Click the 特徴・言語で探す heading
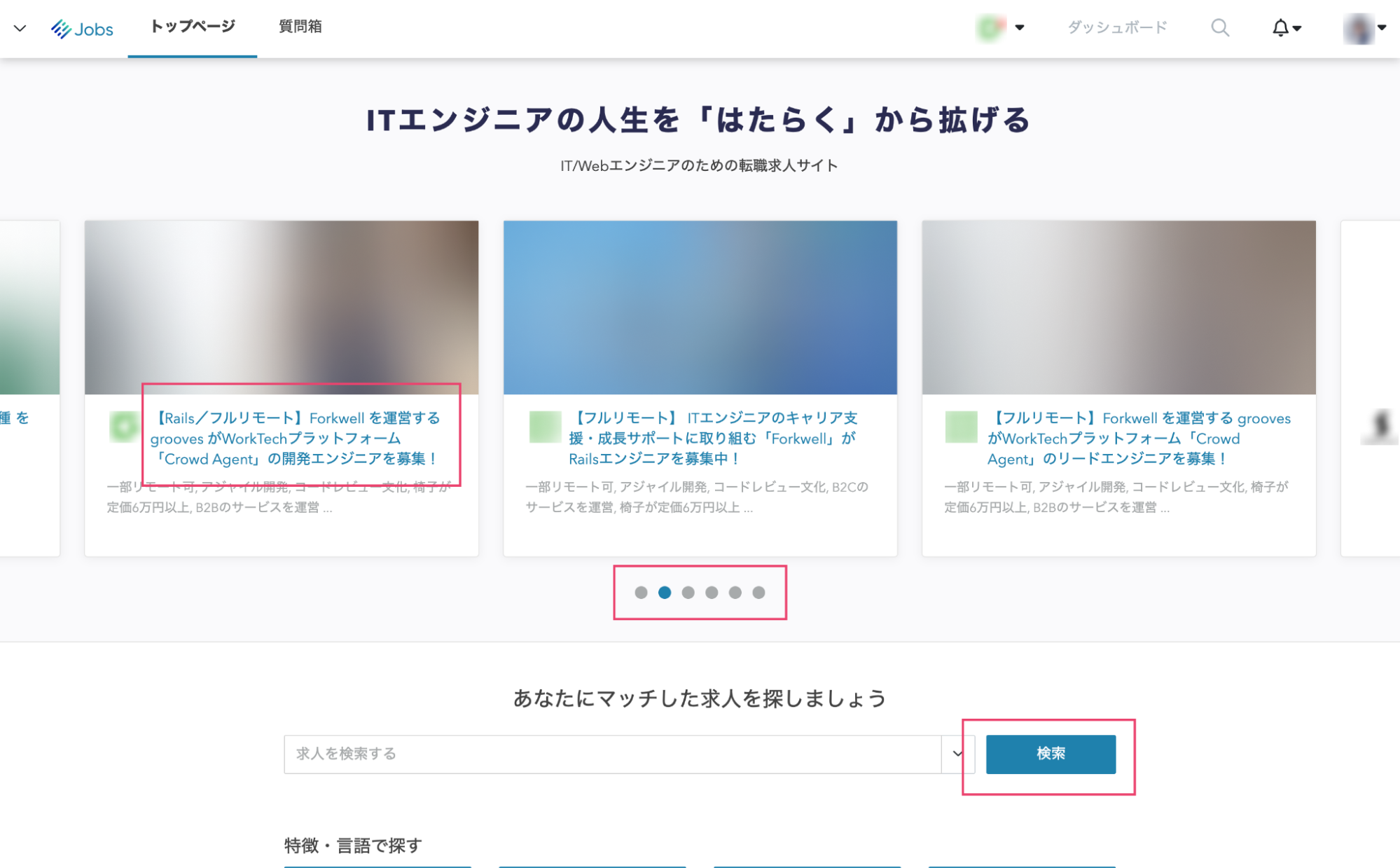This screenshot has height=868, width=1400. point(353,846)
